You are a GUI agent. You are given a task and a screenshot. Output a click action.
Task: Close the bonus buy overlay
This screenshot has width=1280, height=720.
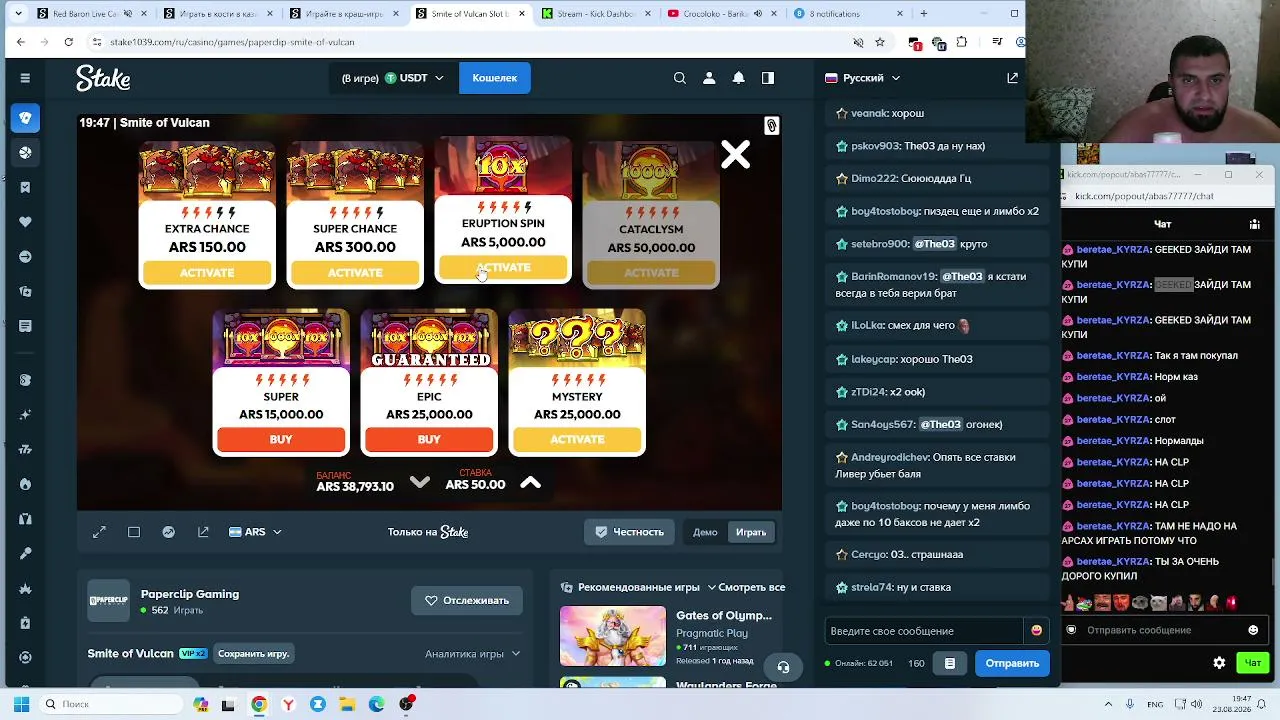coord(735,154)
